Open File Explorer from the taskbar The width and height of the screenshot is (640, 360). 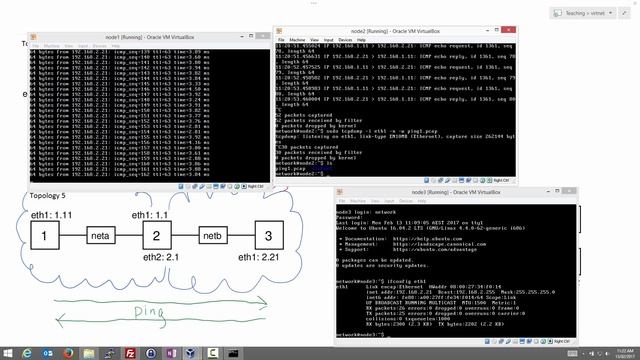click(x=89, y=353)
